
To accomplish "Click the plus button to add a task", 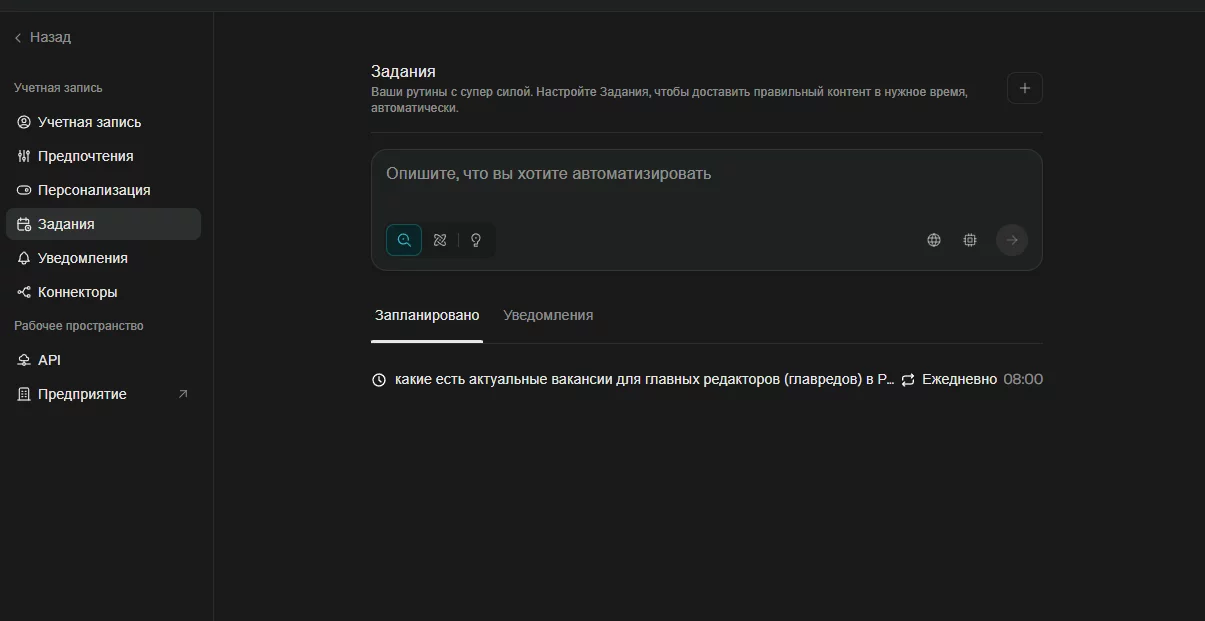I will [x=1024, y=88].
